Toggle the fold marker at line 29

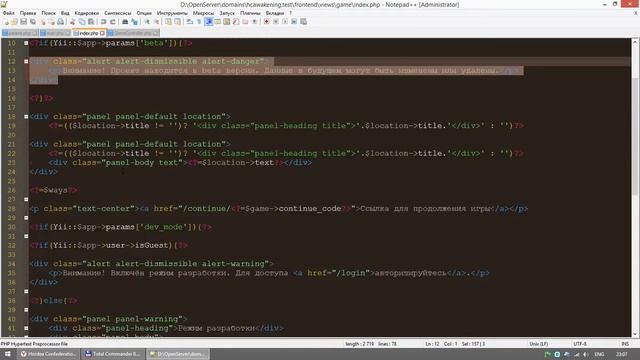click(x=26, y=218)
